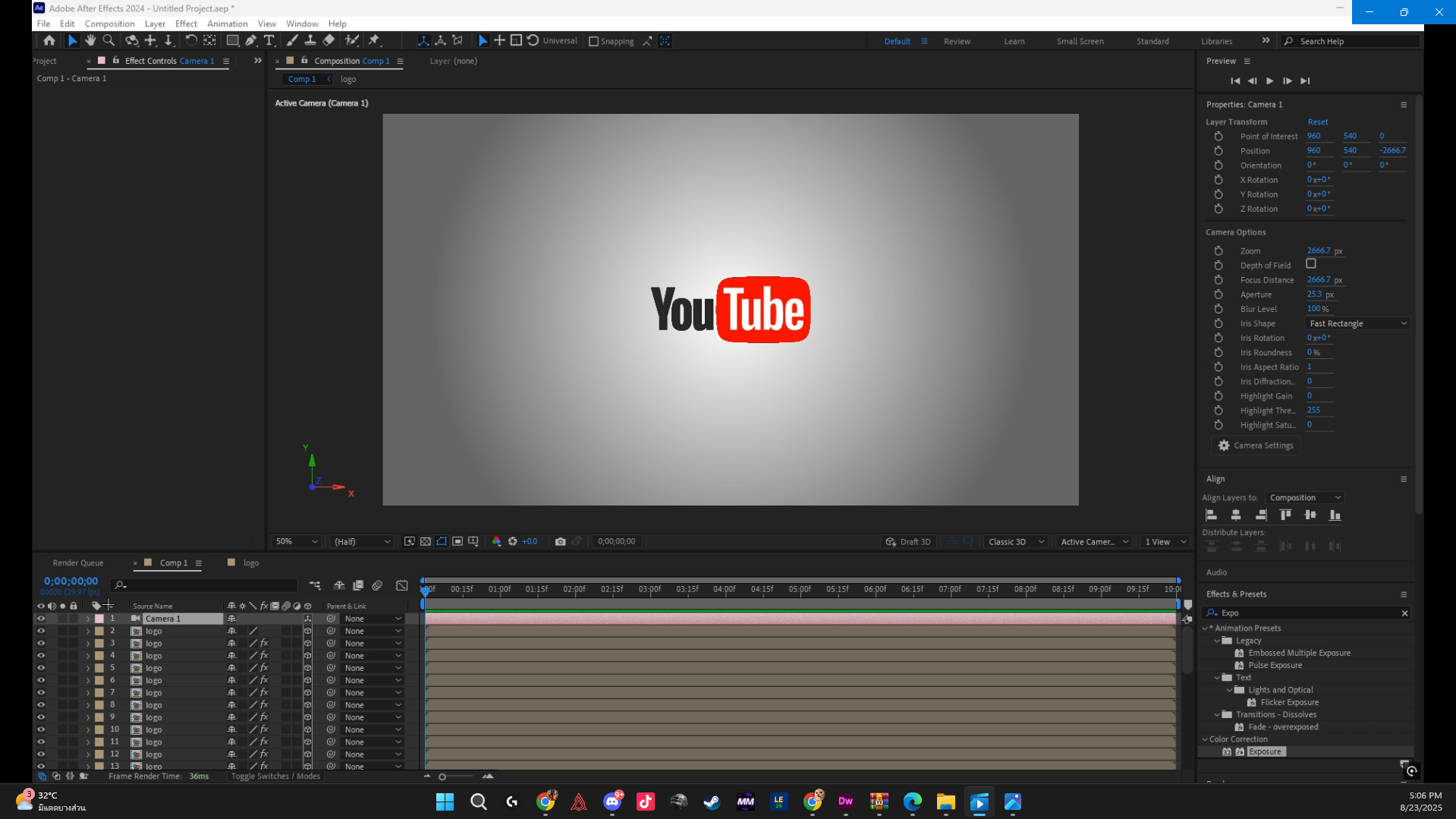The height and width of the screenshot is (819, 1456).
Task: Click the Camera 1 label color swatch
Action: point(99,619)
